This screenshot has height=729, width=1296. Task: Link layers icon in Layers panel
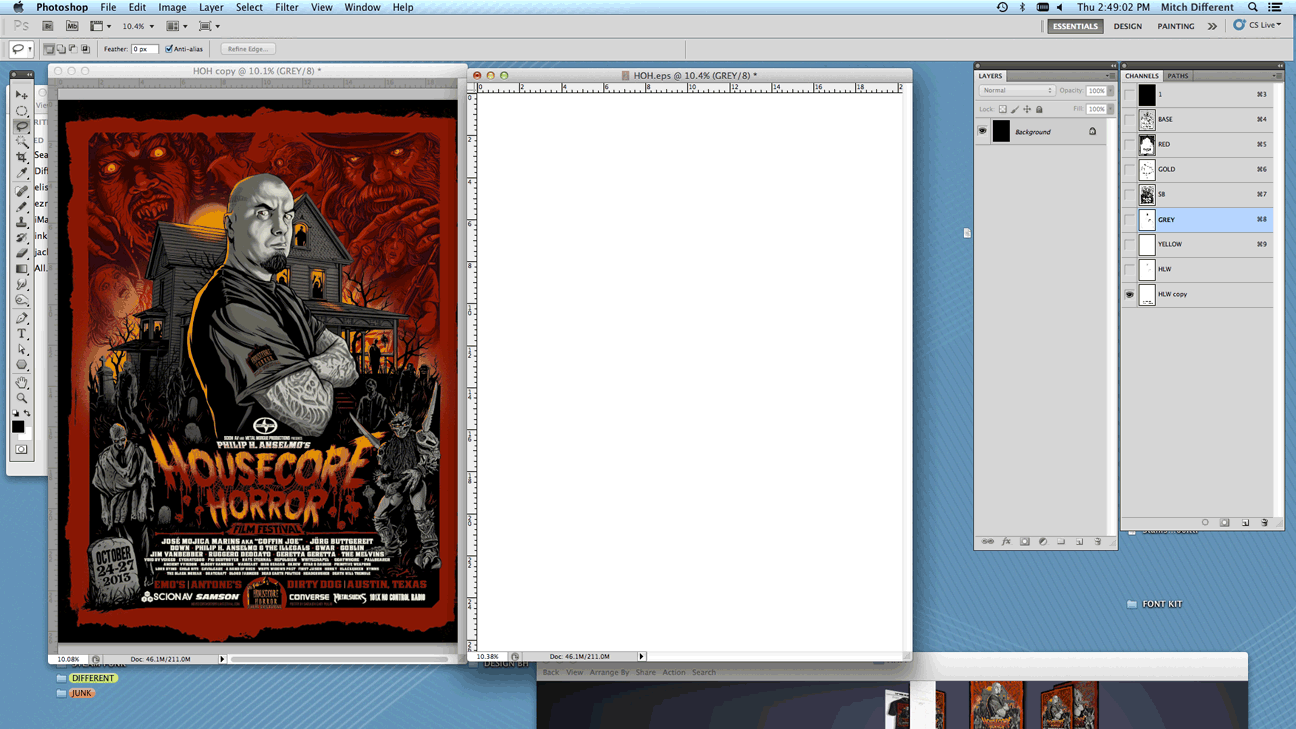pos(987,542)
